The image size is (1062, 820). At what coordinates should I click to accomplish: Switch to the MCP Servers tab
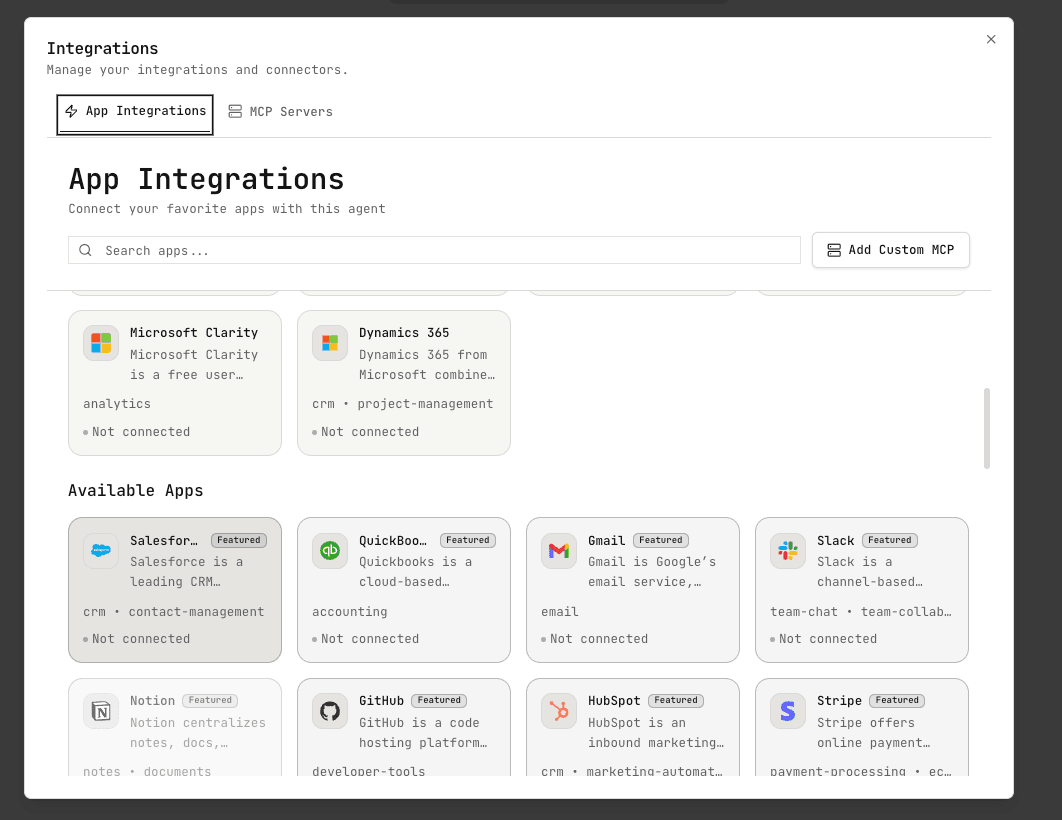click(280, 111)
